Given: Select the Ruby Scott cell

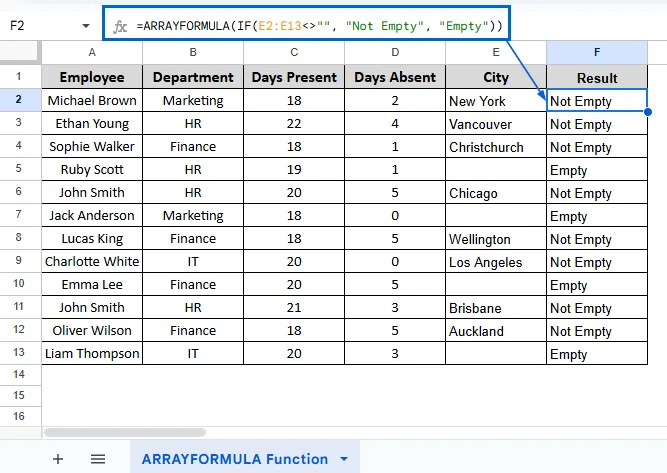Looking at the screenshot, I should coord(92,169).
